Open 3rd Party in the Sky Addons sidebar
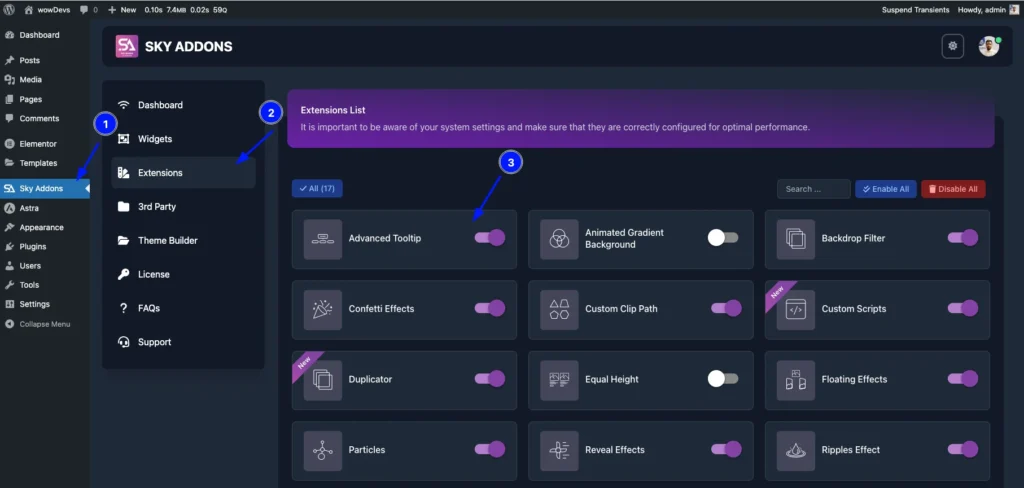The width and height of the screenshot is (1024, 488). click(183, 207)
